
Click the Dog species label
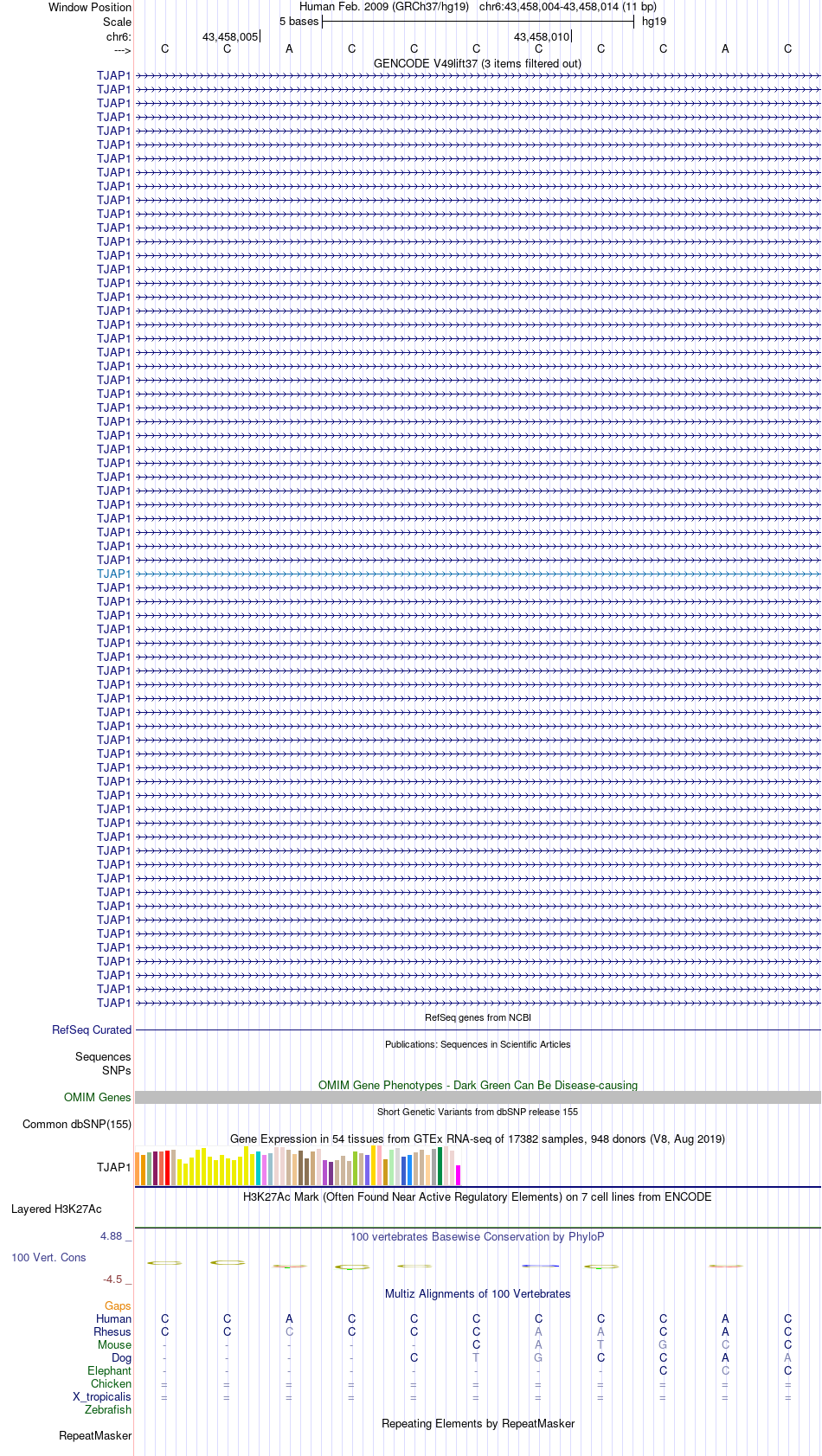tap(122, 1358)
